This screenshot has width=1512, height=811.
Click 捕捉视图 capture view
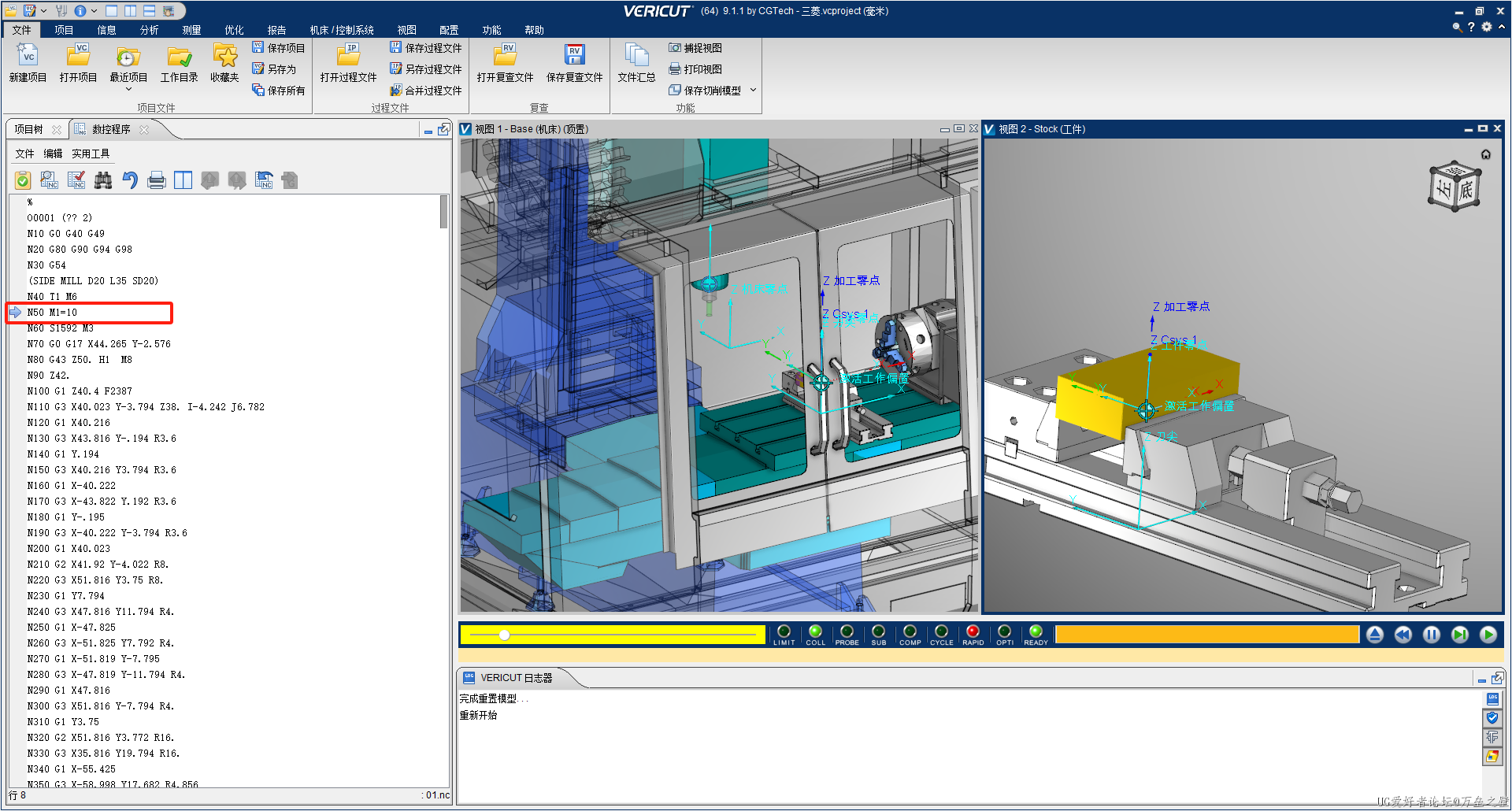(x=695, y=48)
